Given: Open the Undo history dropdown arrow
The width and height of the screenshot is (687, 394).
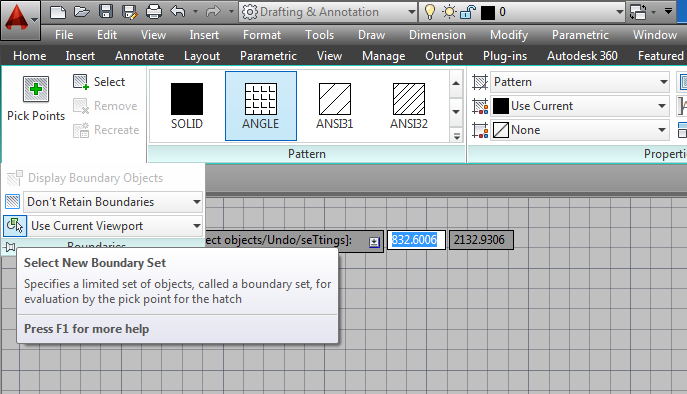Looking at the screenshot, I should pyautogui.click(x=195, y=12).
